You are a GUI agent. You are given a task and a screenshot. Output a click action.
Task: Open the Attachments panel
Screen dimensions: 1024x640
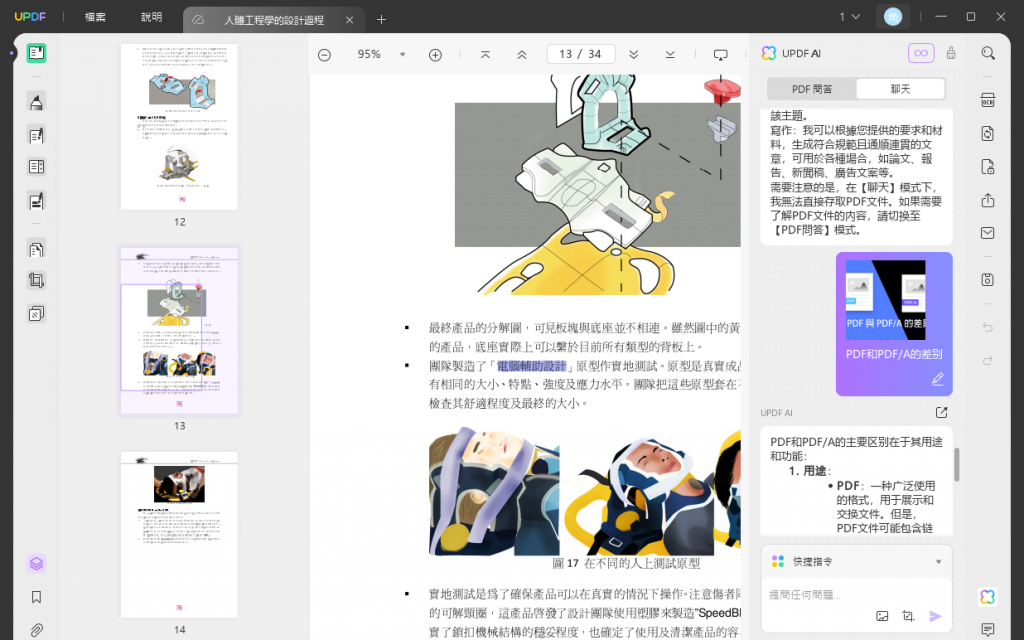[37, 630]
